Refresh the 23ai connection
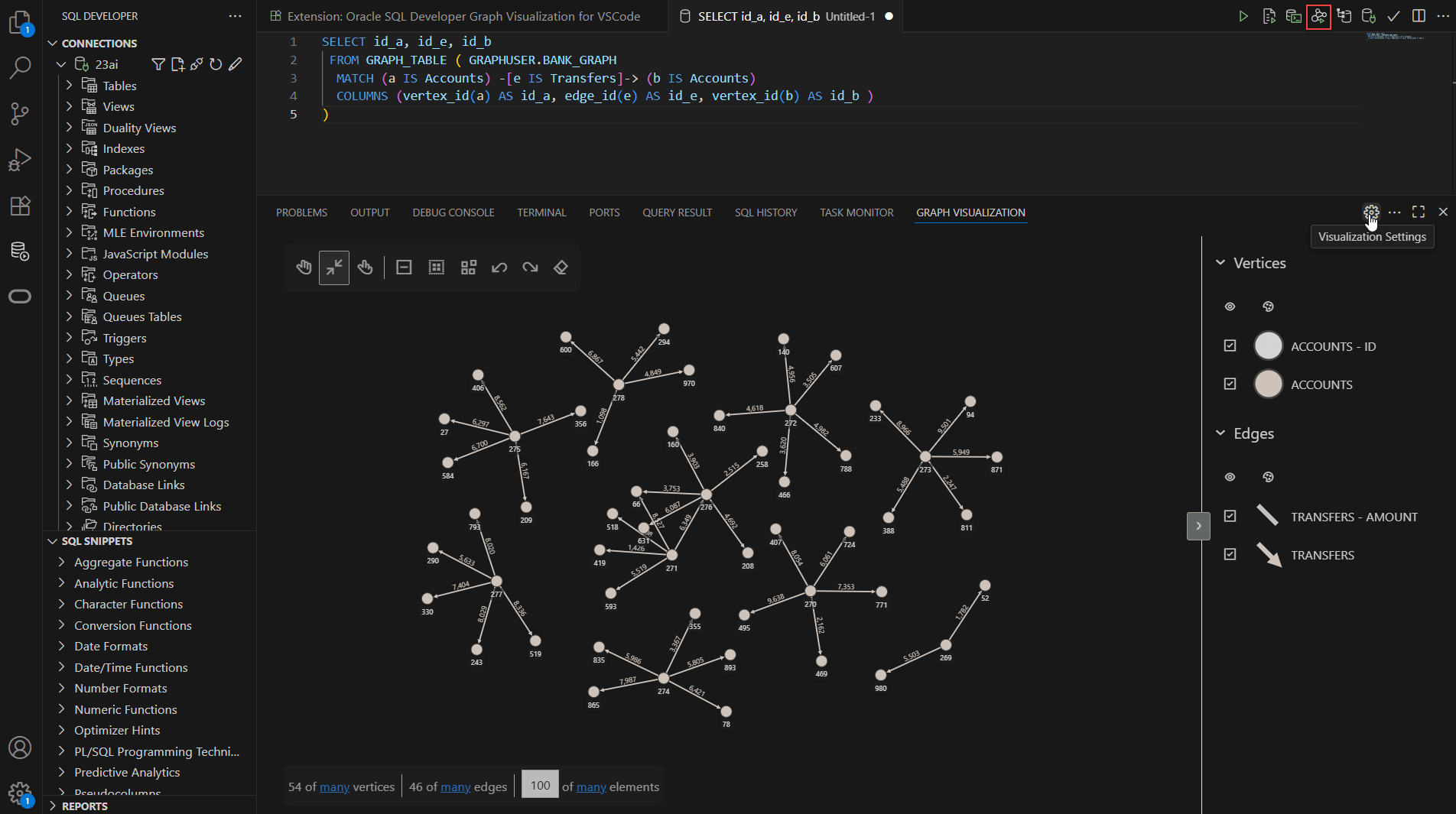 coord(216,64)
